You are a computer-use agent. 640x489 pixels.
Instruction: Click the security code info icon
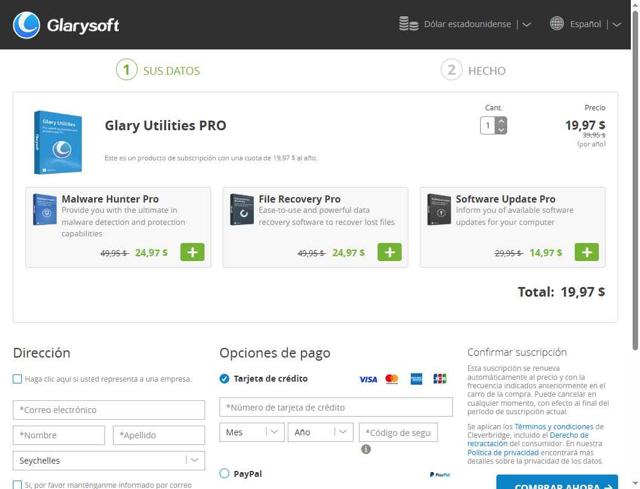[x=366, y=449]
